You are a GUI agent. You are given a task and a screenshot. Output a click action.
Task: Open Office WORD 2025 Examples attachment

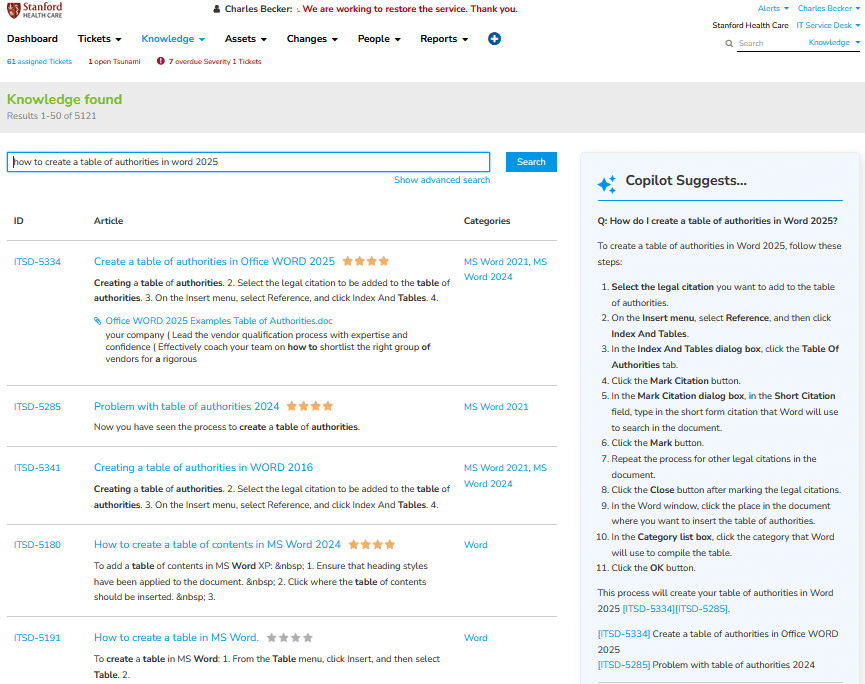219,320
